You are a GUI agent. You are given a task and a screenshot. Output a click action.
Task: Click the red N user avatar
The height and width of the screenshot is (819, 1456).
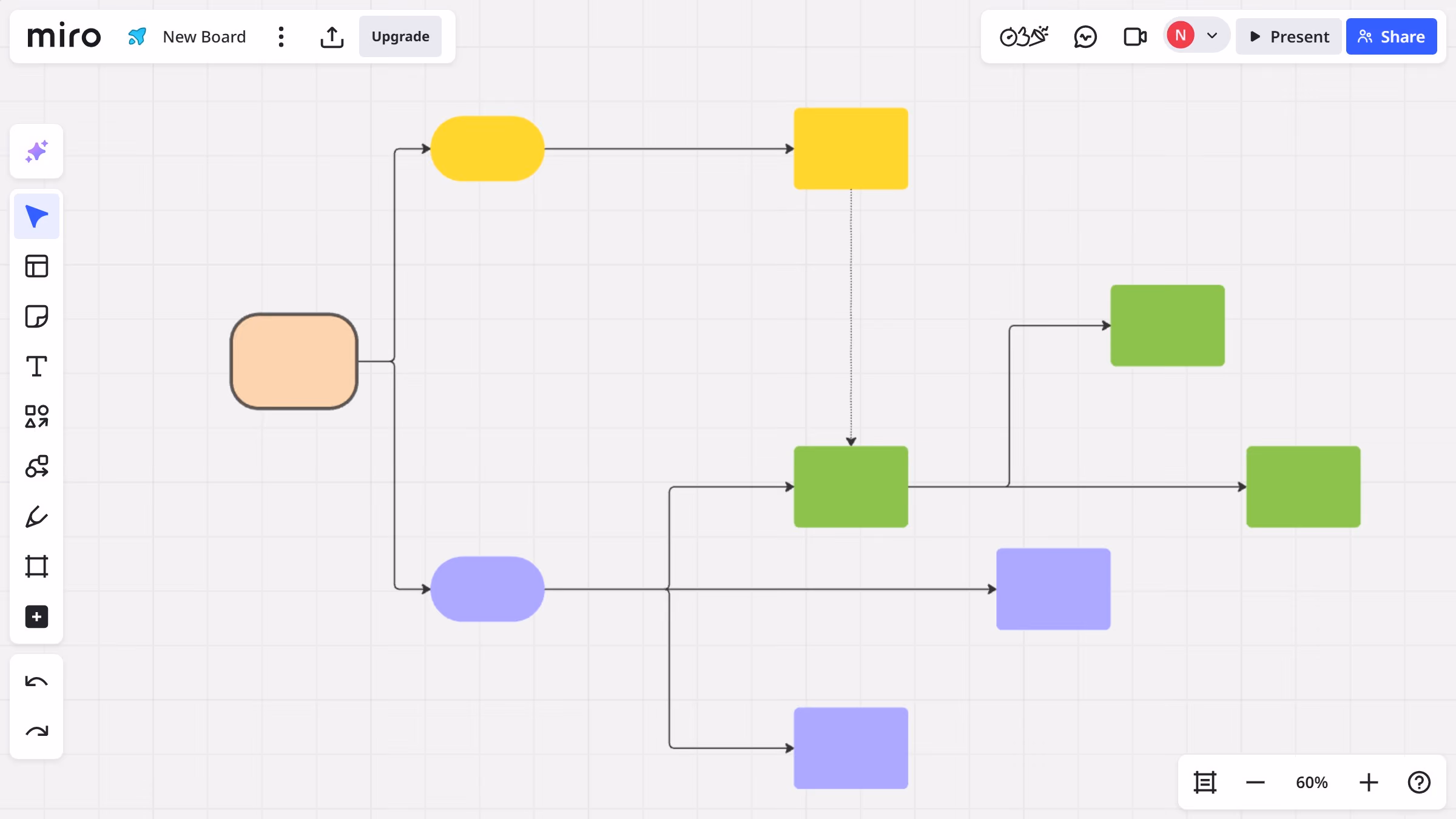(x=1181, y=35)
